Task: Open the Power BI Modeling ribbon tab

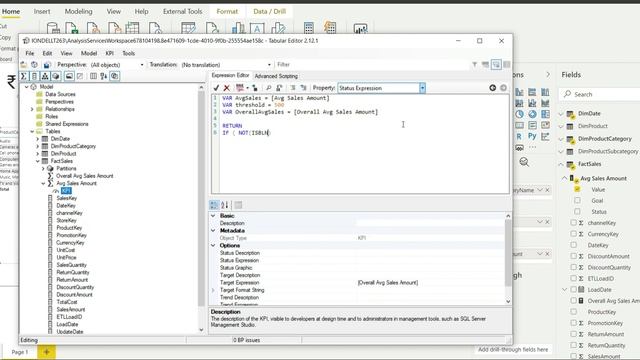Action: point(78,11)
